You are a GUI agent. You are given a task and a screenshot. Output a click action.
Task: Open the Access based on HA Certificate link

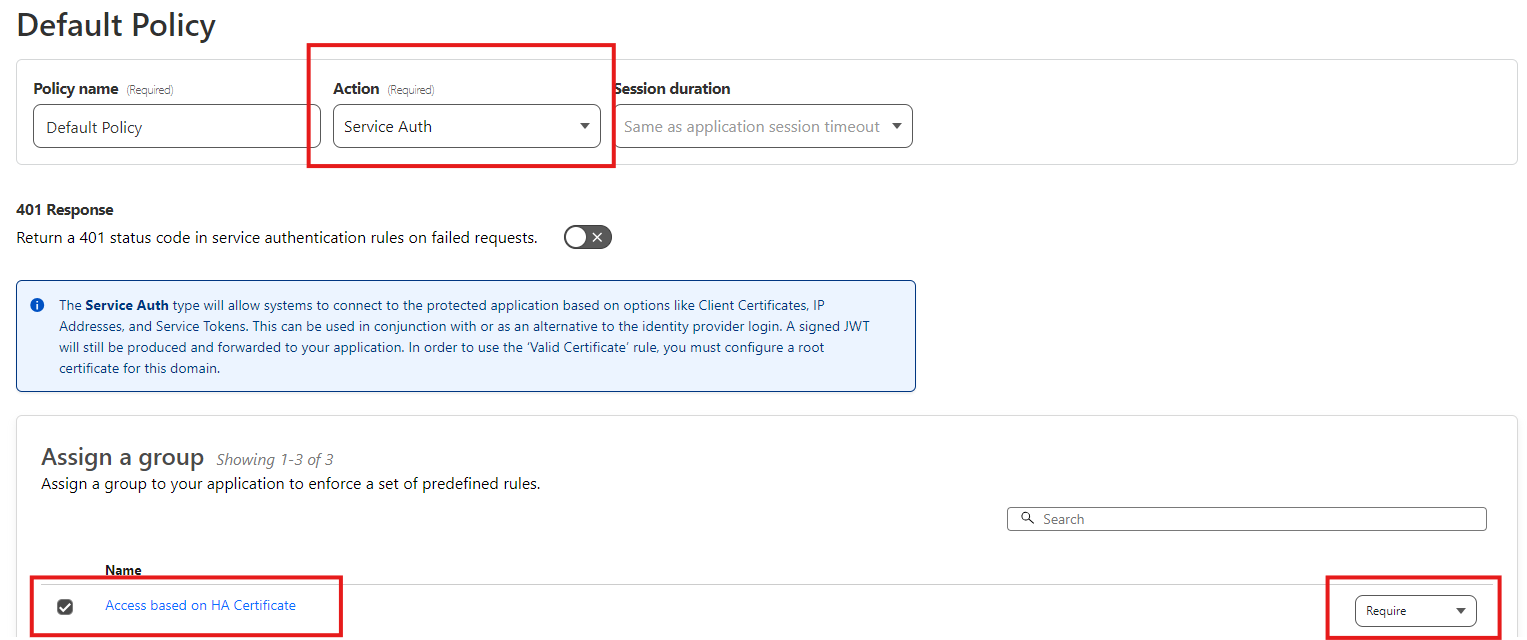click(x=200, y=605)
